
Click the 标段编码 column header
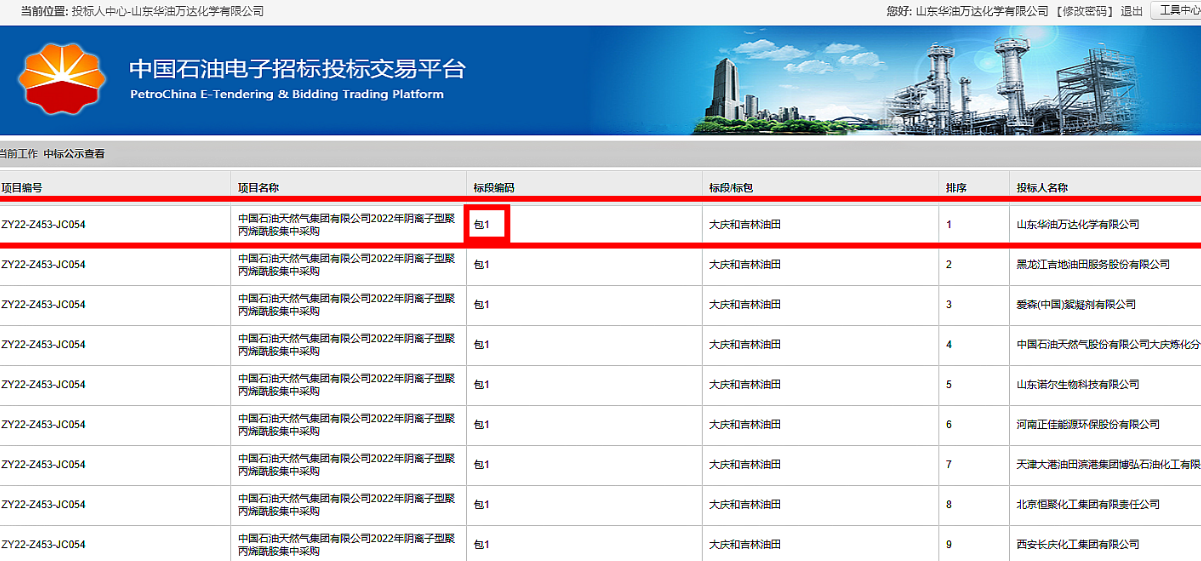(494, 187)
